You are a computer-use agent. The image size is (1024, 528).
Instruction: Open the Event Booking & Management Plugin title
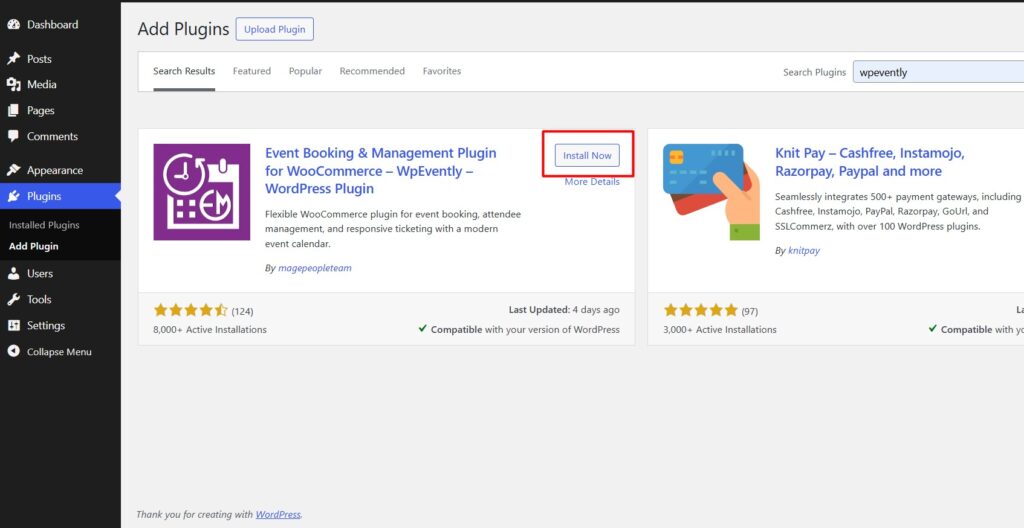tap(381, 171)
